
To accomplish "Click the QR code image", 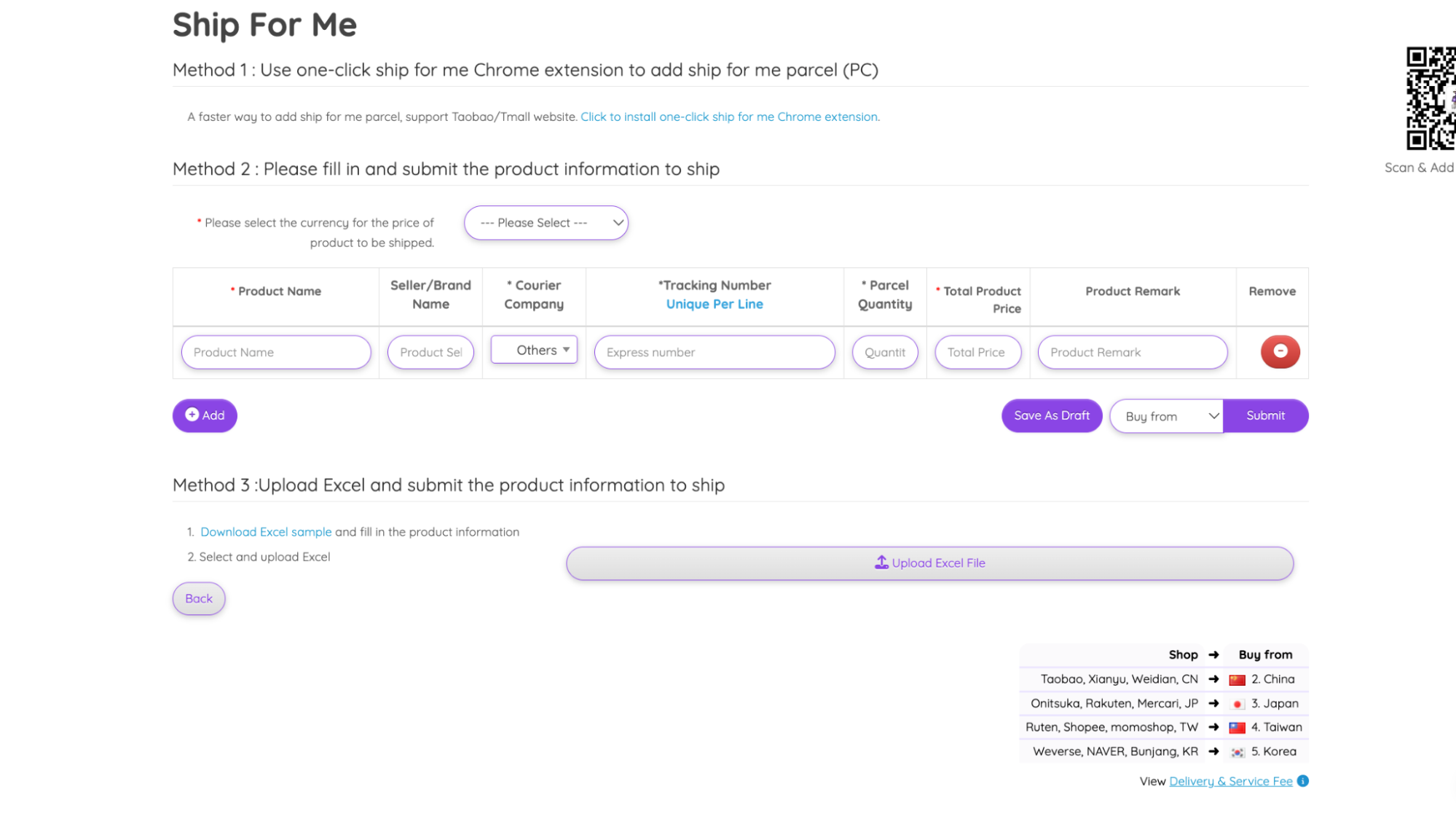I will (x=1430, y=98).
